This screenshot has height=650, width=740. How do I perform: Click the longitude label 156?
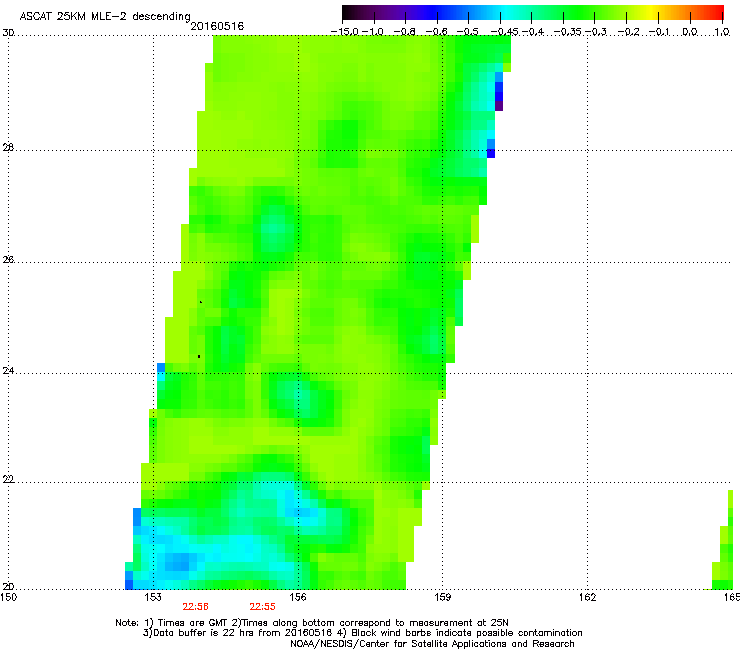tap(298, 597)
